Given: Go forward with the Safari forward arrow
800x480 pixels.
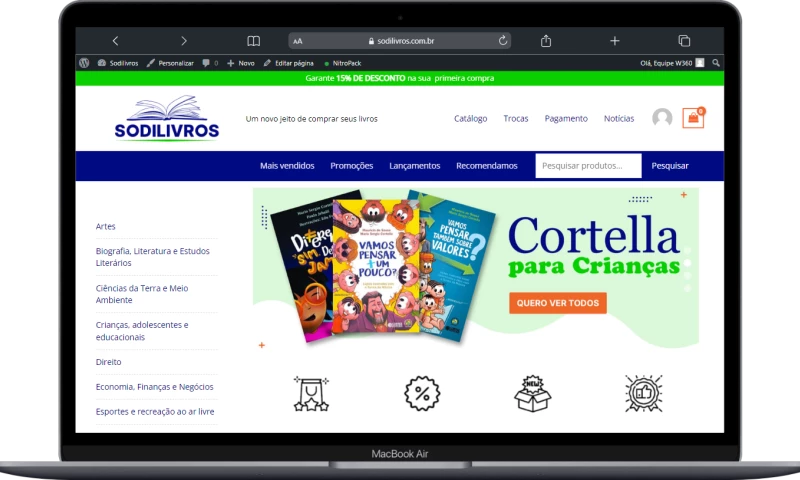Looking at the screenshot, I should (184, 41).
